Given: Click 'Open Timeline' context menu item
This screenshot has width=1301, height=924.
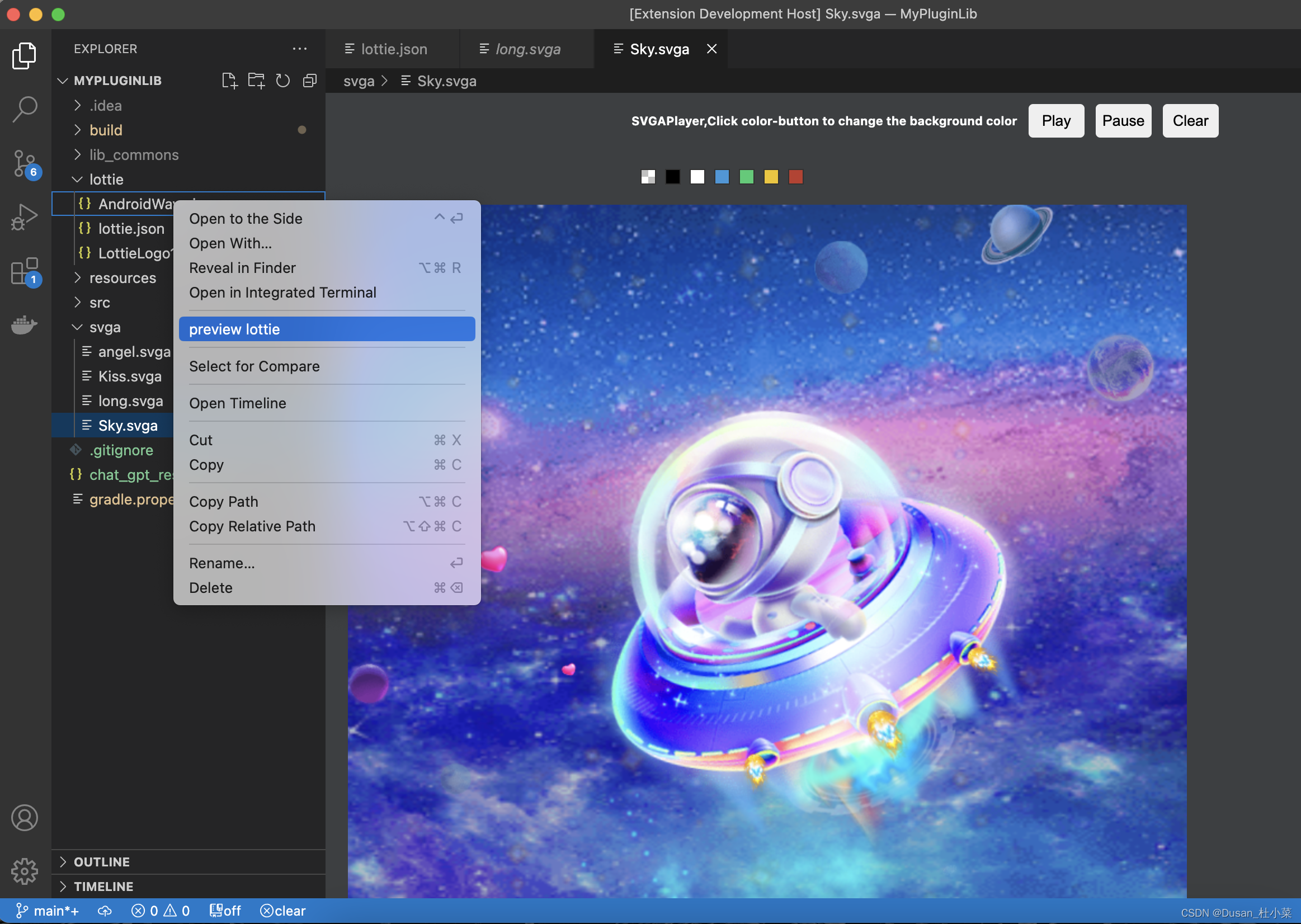Looking at the screenshot, I should point(237,402).
